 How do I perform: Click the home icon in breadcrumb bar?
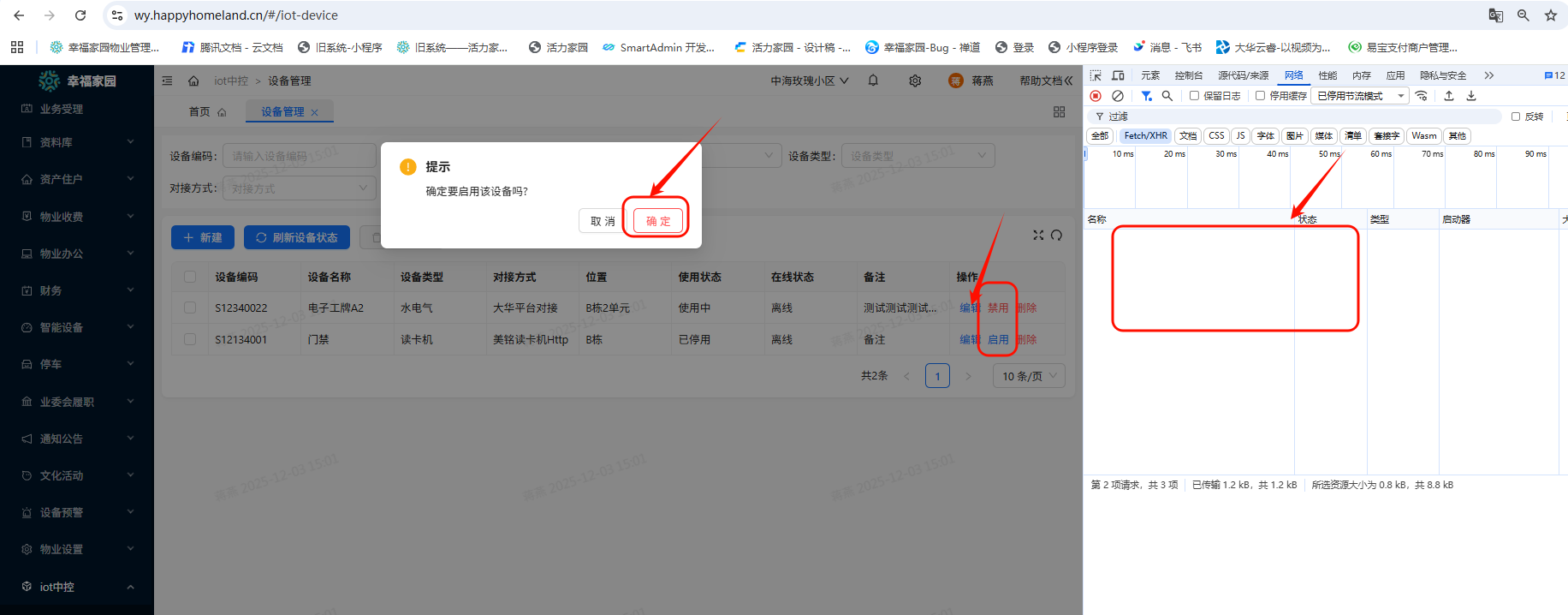[193, 81]
